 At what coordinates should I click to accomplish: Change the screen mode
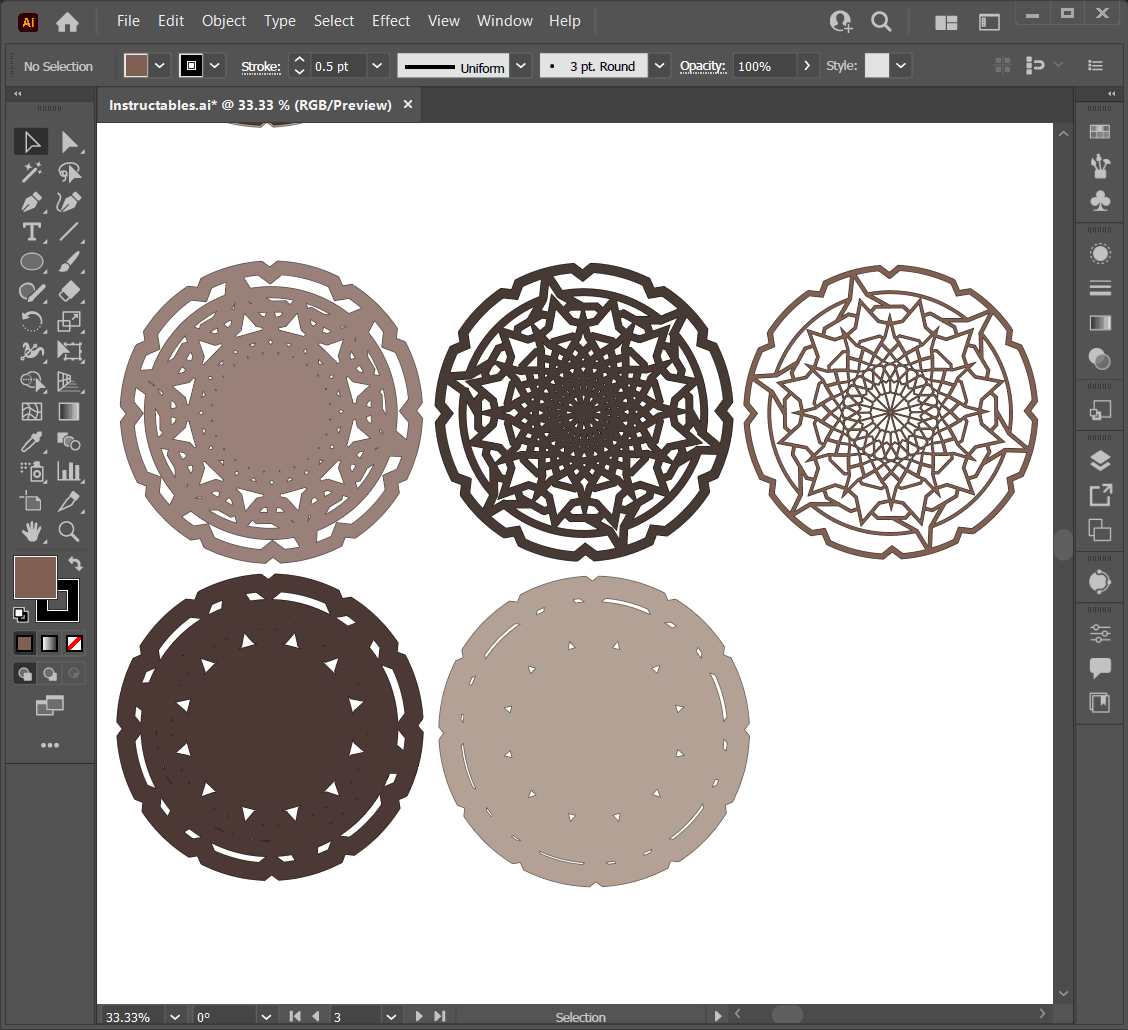[x=50, y=706]
